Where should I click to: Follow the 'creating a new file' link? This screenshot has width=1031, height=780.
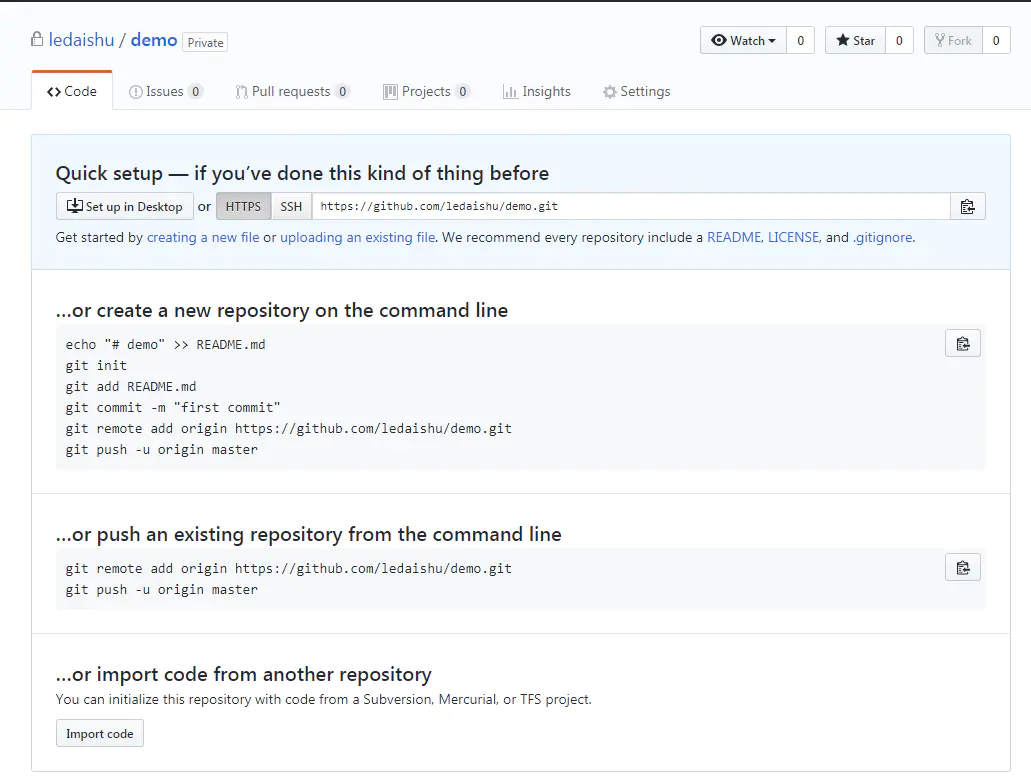click(x=203, y=238)
